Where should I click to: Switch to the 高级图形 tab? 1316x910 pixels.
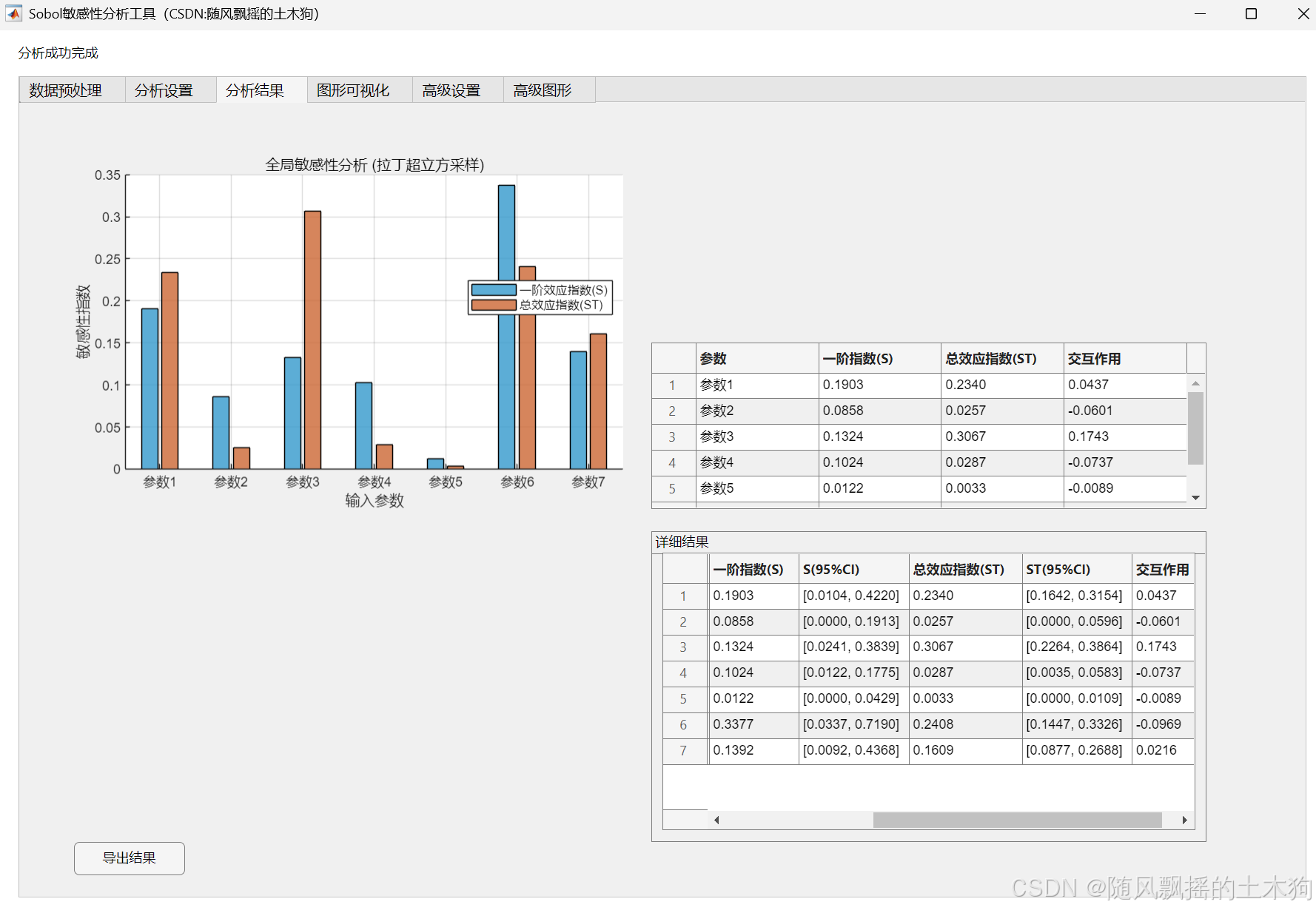tap(549, 90)
